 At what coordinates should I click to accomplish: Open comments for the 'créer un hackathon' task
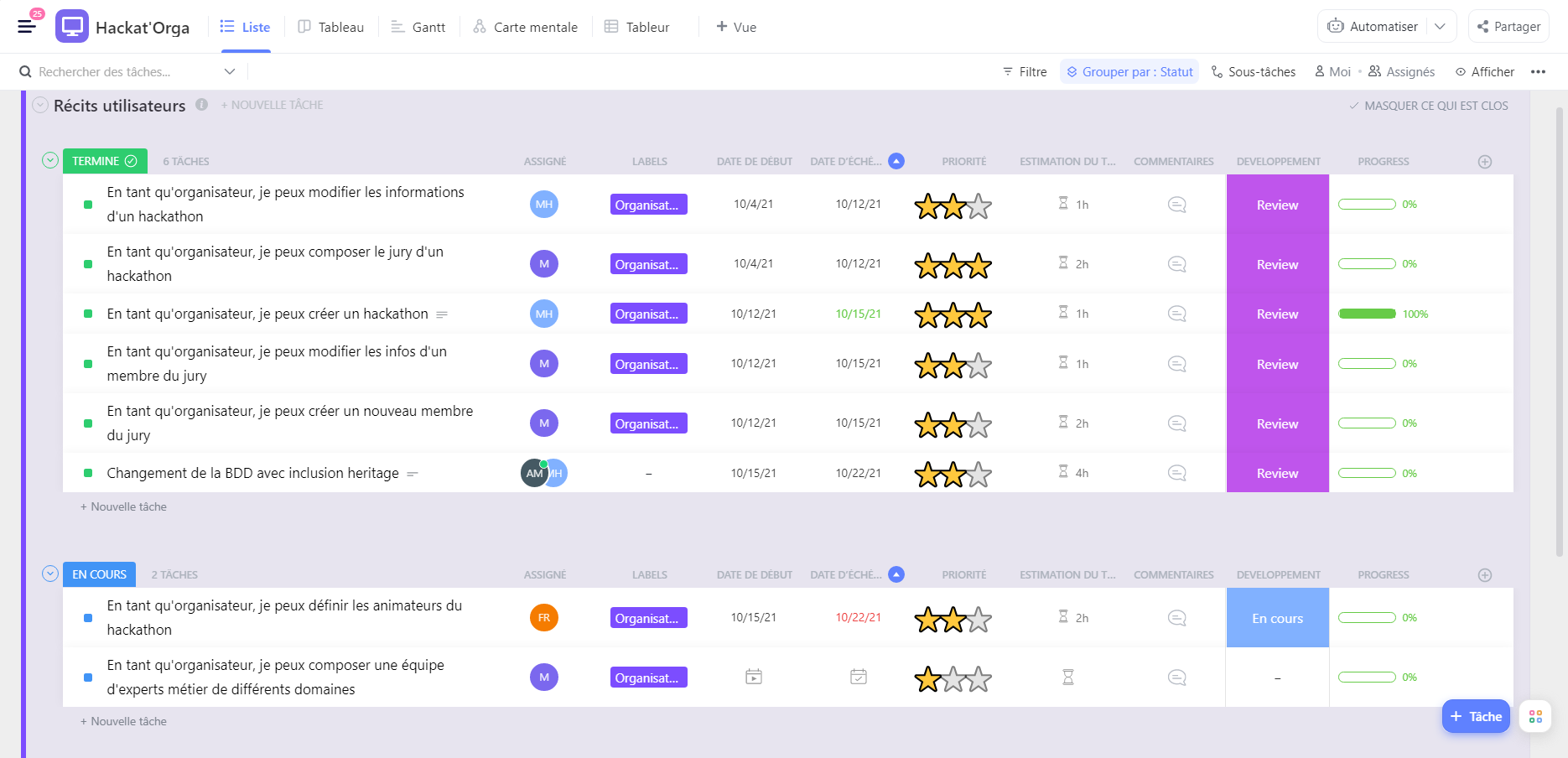[x=1176, y=314]
